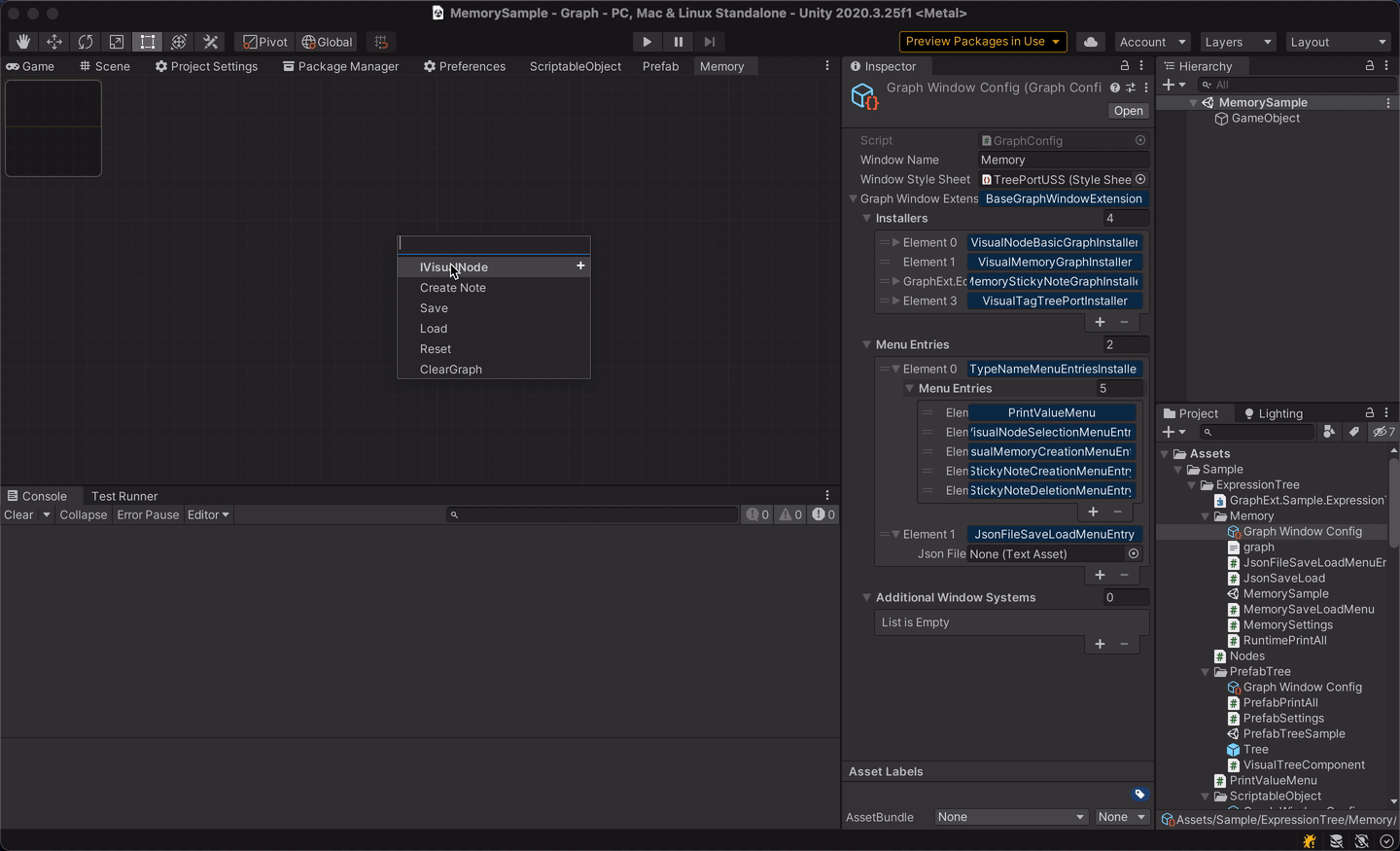Open Inspector help icon
The width and height of the screenshot is (1400, 851).
(1115, 88)
